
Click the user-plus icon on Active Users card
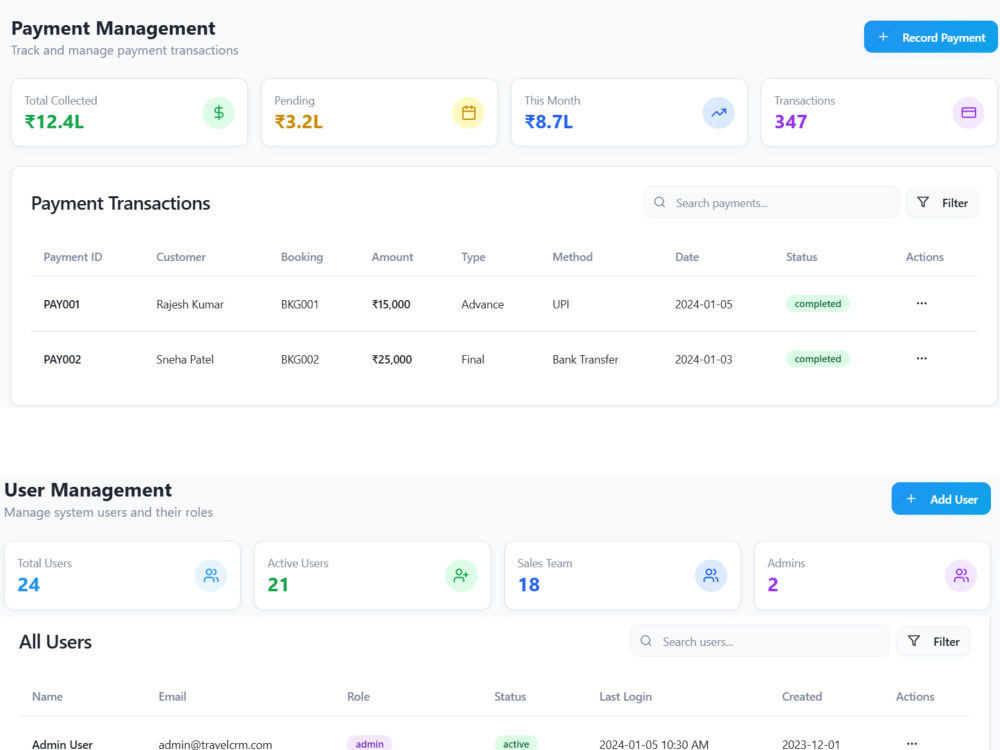click(x=461, y=576)
